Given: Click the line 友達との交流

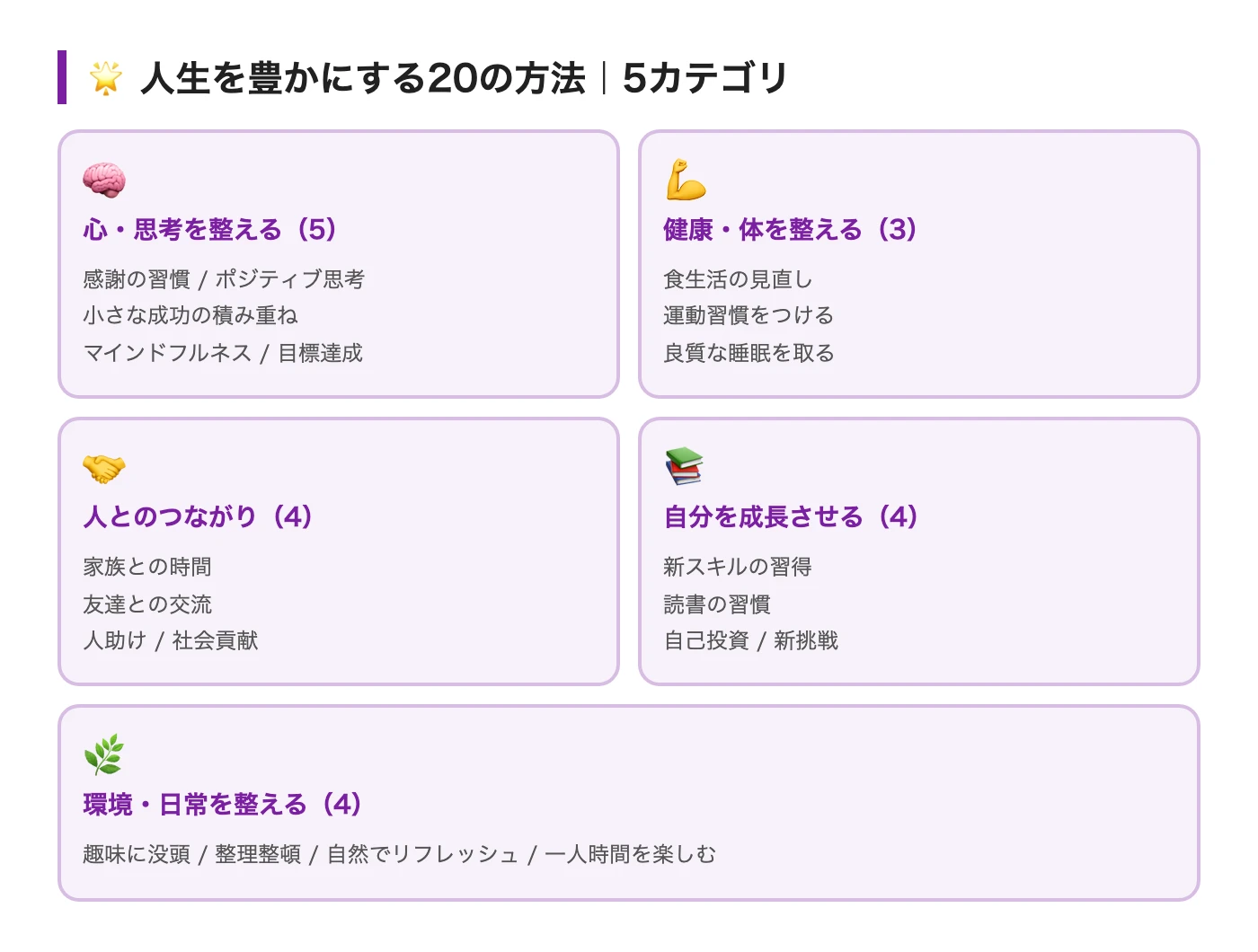Looking at the screenshot, I should 147,604.
